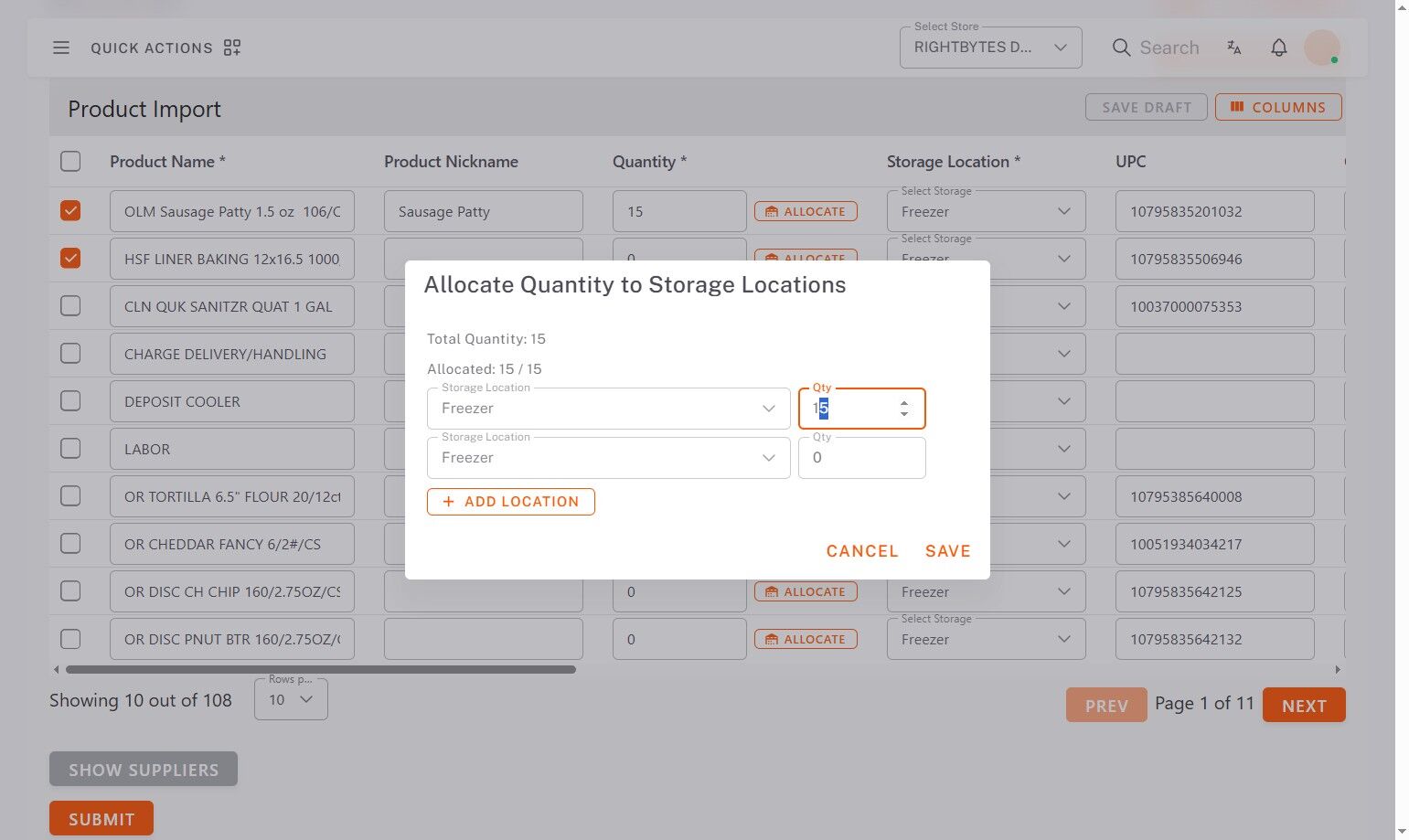Click the second Qty input field
Viewport: 1409px width, 840px height.
point(861,458)
